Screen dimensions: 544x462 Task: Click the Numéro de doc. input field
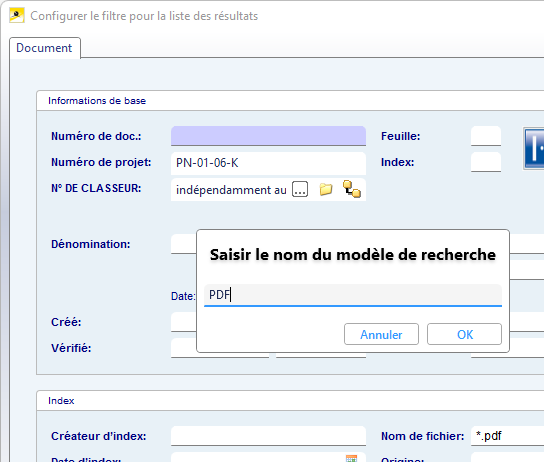point(268,136)
